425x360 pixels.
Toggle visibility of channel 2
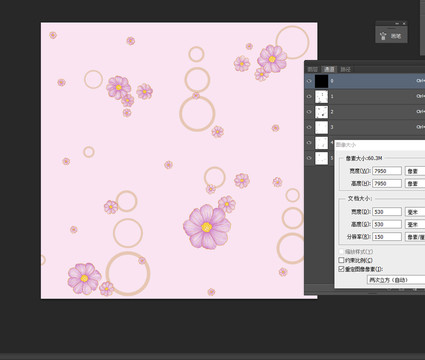point(309,112)
